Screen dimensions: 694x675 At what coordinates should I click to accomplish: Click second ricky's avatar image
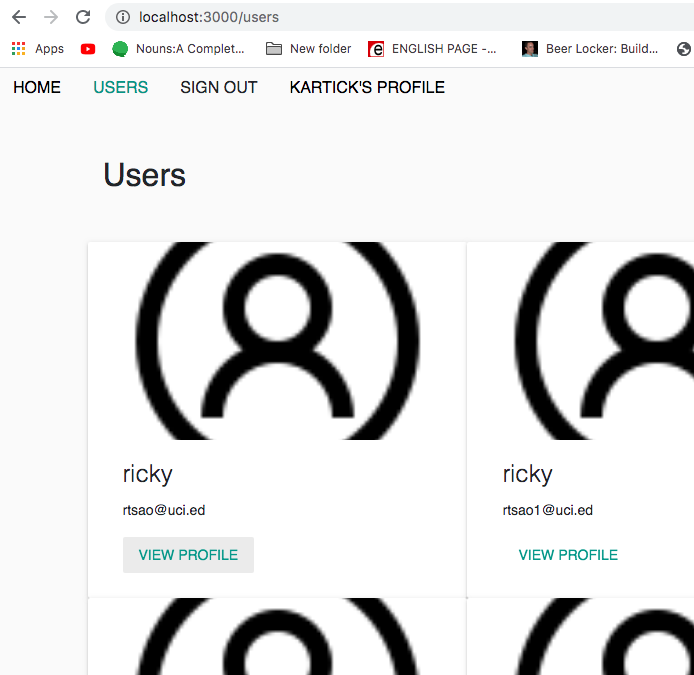(581, 341)
